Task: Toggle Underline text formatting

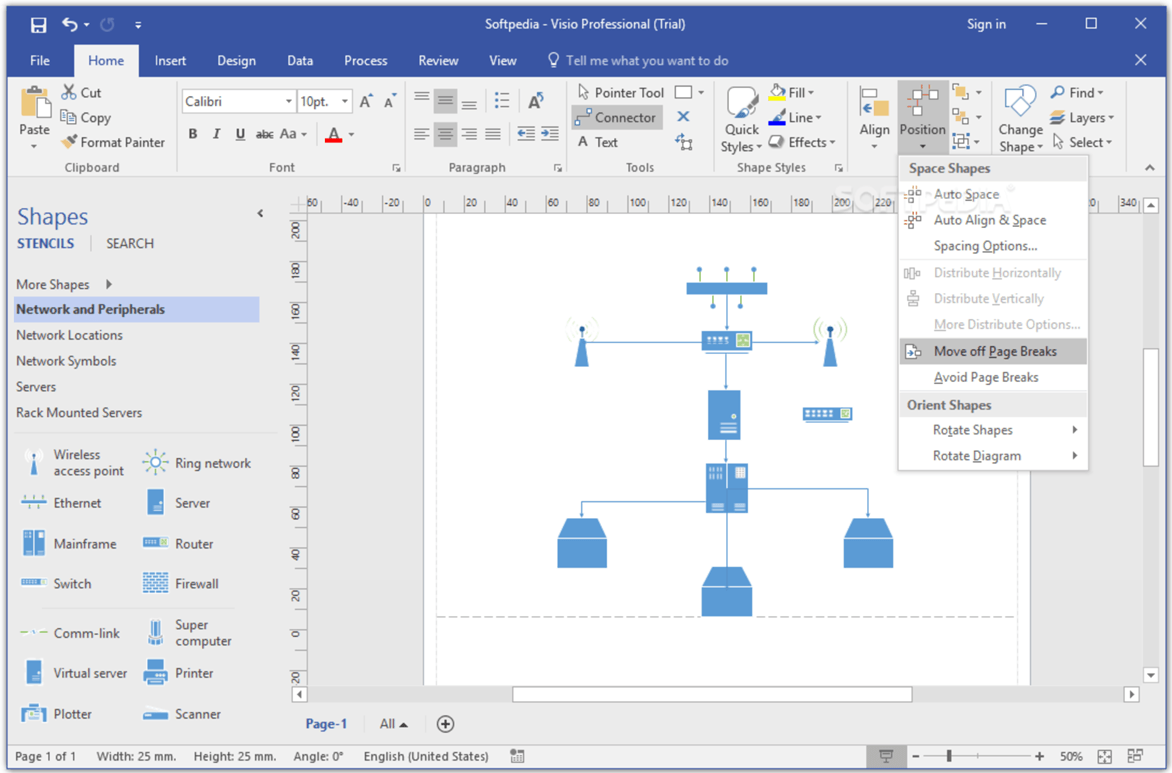Action: 240,134
